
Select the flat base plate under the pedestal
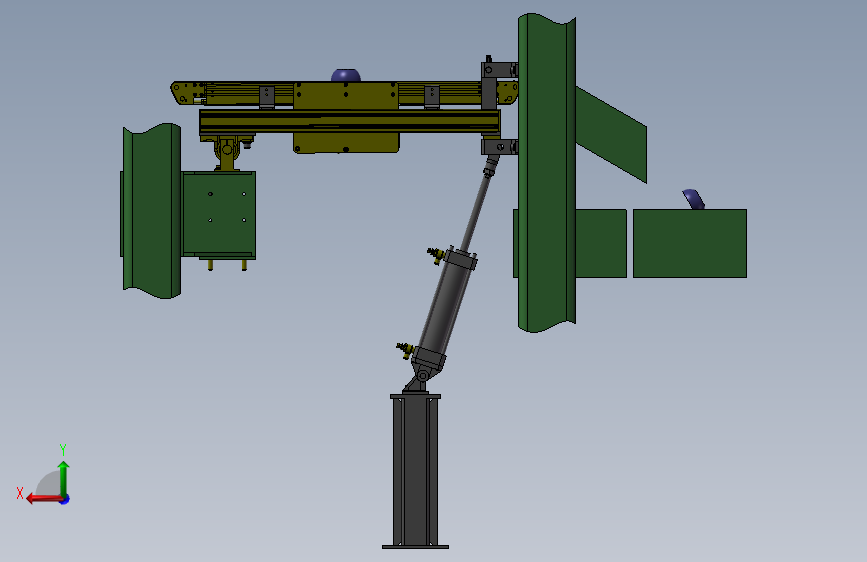pos(415,547)
